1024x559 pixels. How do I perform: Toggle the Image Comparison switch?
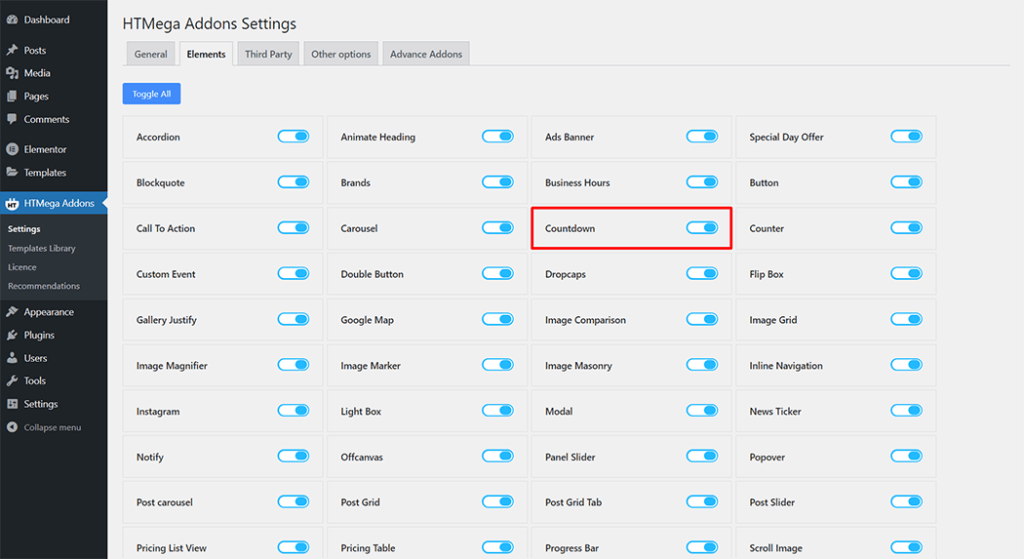point(702,319)
